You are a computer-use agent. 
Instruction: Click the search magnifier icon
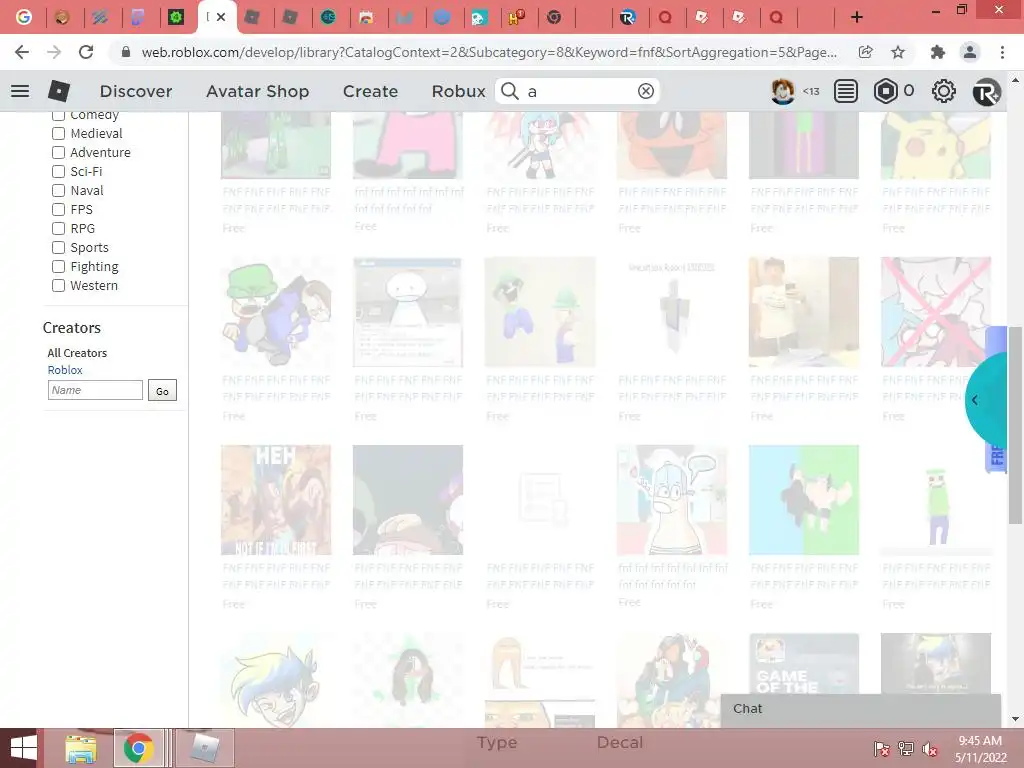coord(509,91)
